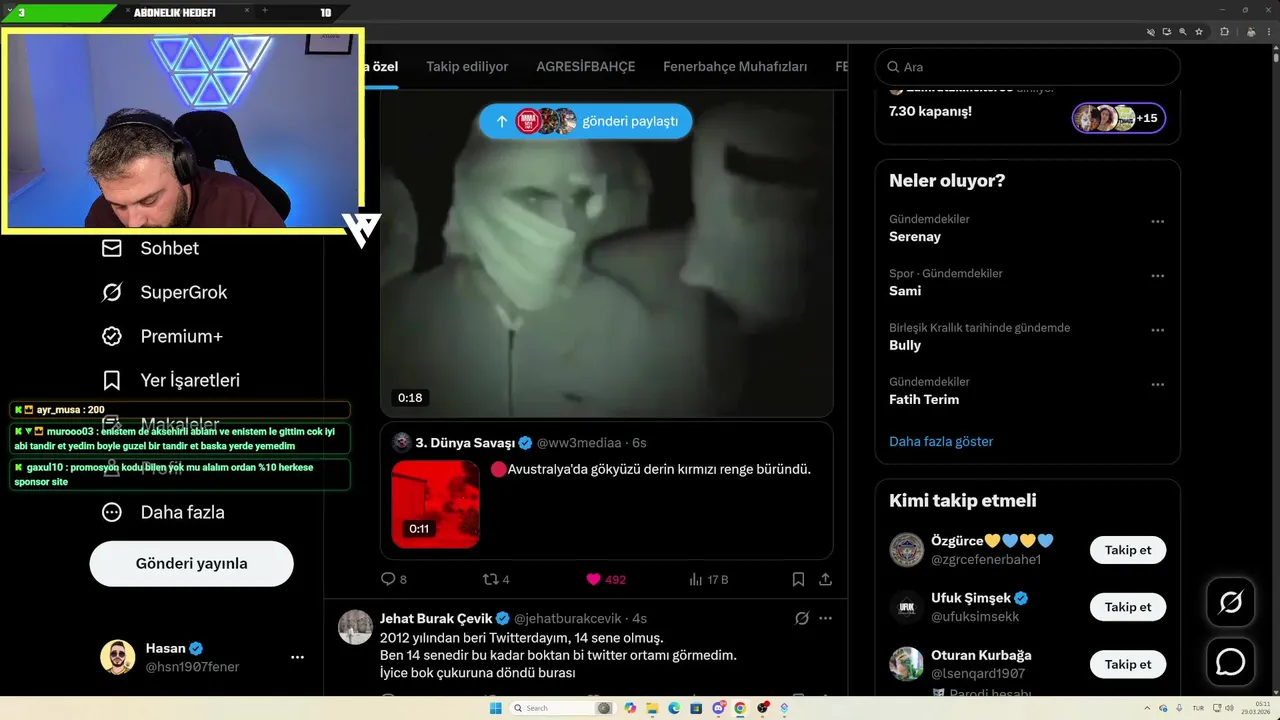Open Yer İşaretleri bookmarks
Image resolution: width=1280 pixels, height=720 pixels.
pyautogui.click(x=170, y=380)
